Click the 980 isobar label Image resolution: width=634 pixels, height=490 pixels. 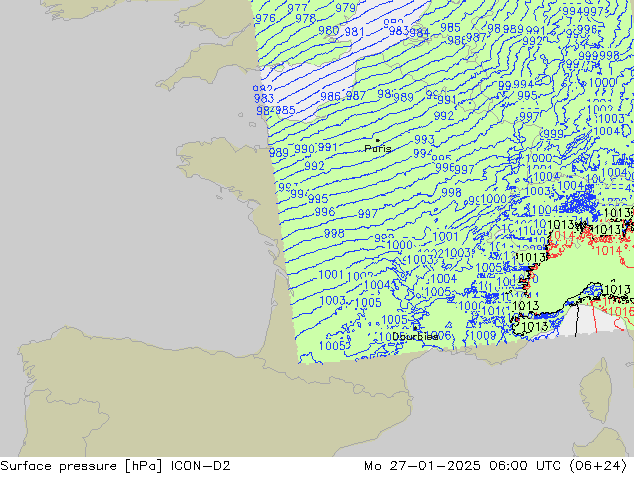point(328,31)
